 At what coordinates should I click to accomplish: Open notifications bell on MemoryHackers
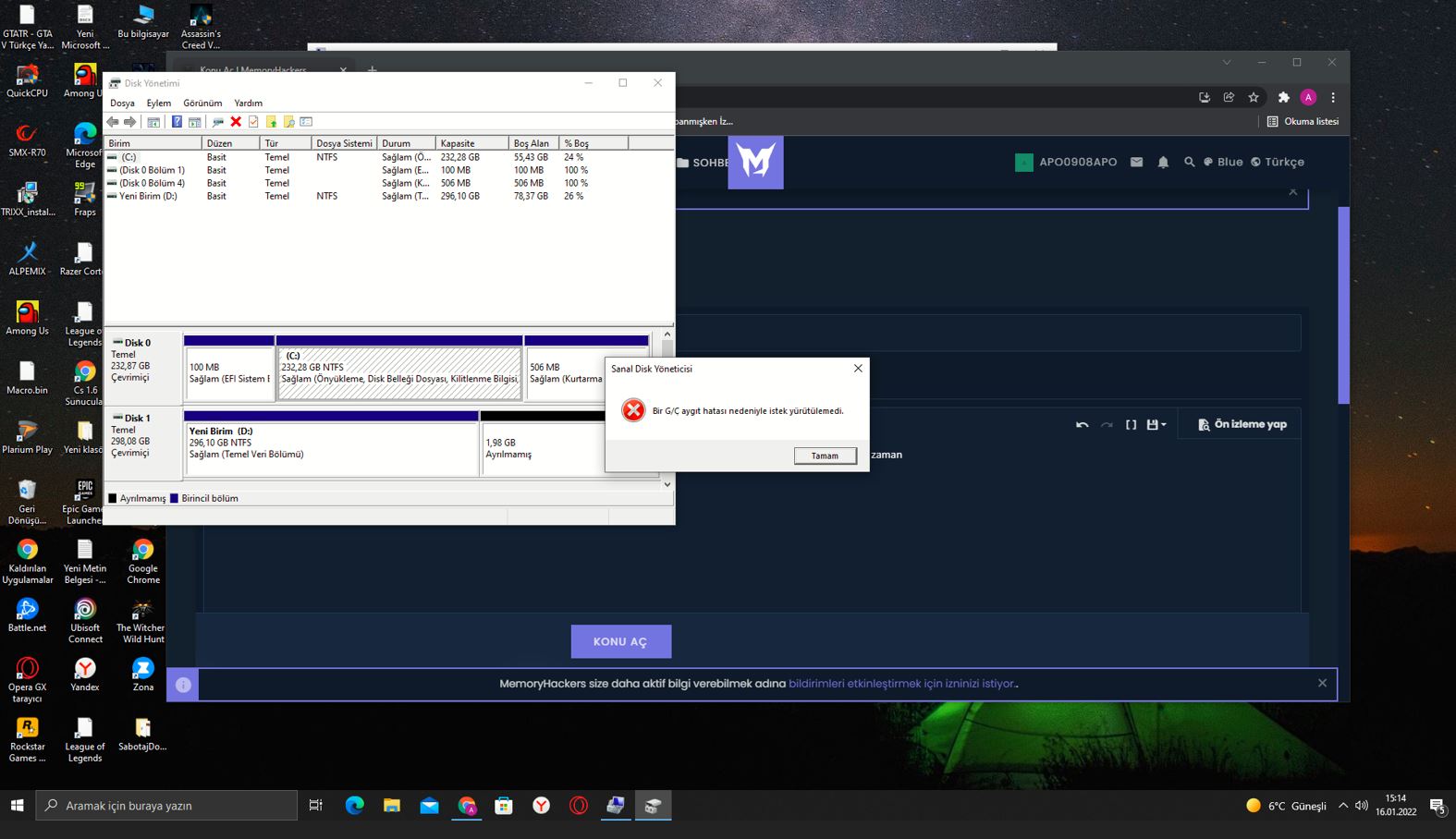click(x=1163, y=162)
